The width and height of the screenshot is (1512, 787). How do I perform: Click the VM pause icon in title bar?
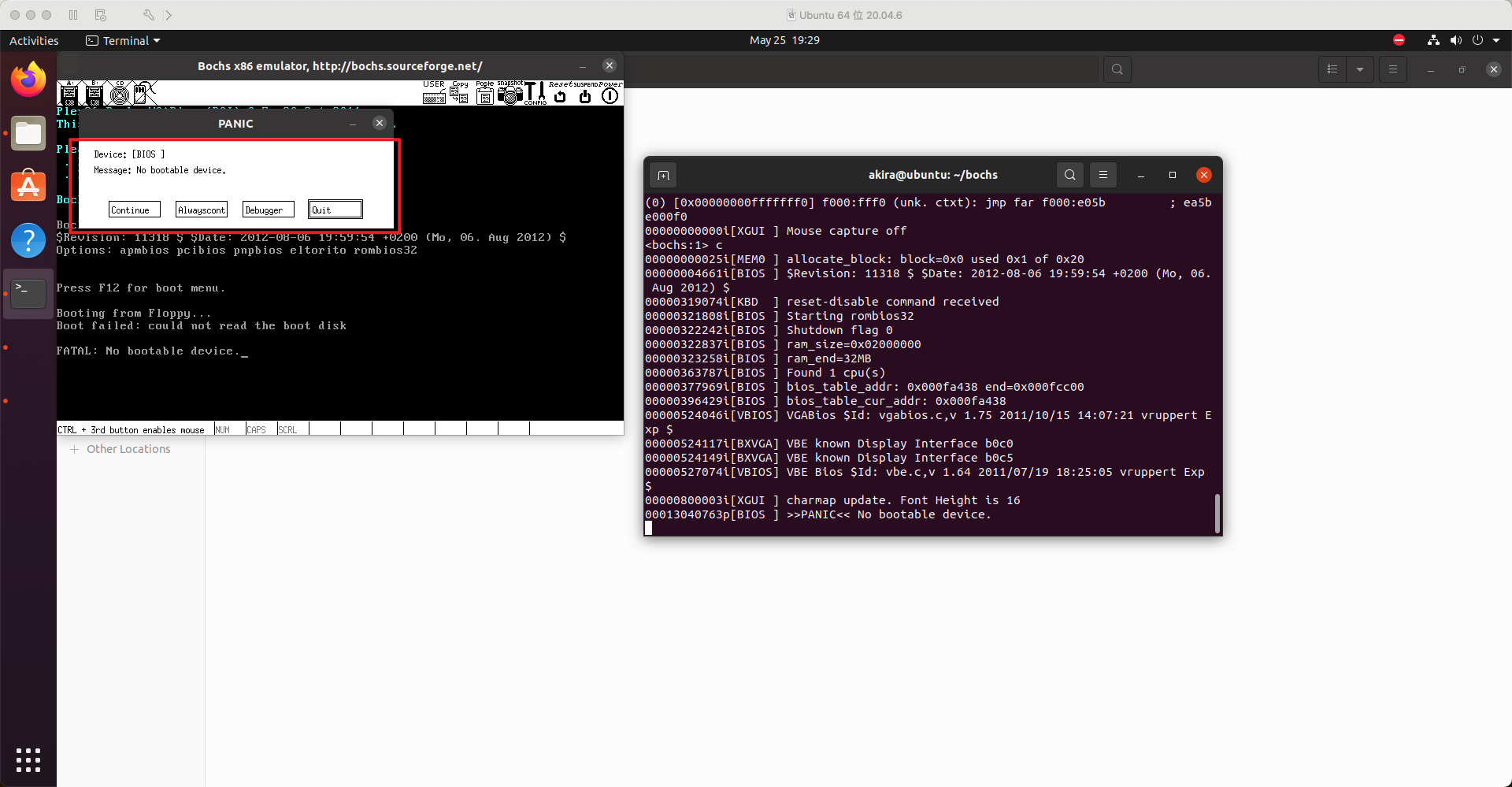tap(73, 15)
